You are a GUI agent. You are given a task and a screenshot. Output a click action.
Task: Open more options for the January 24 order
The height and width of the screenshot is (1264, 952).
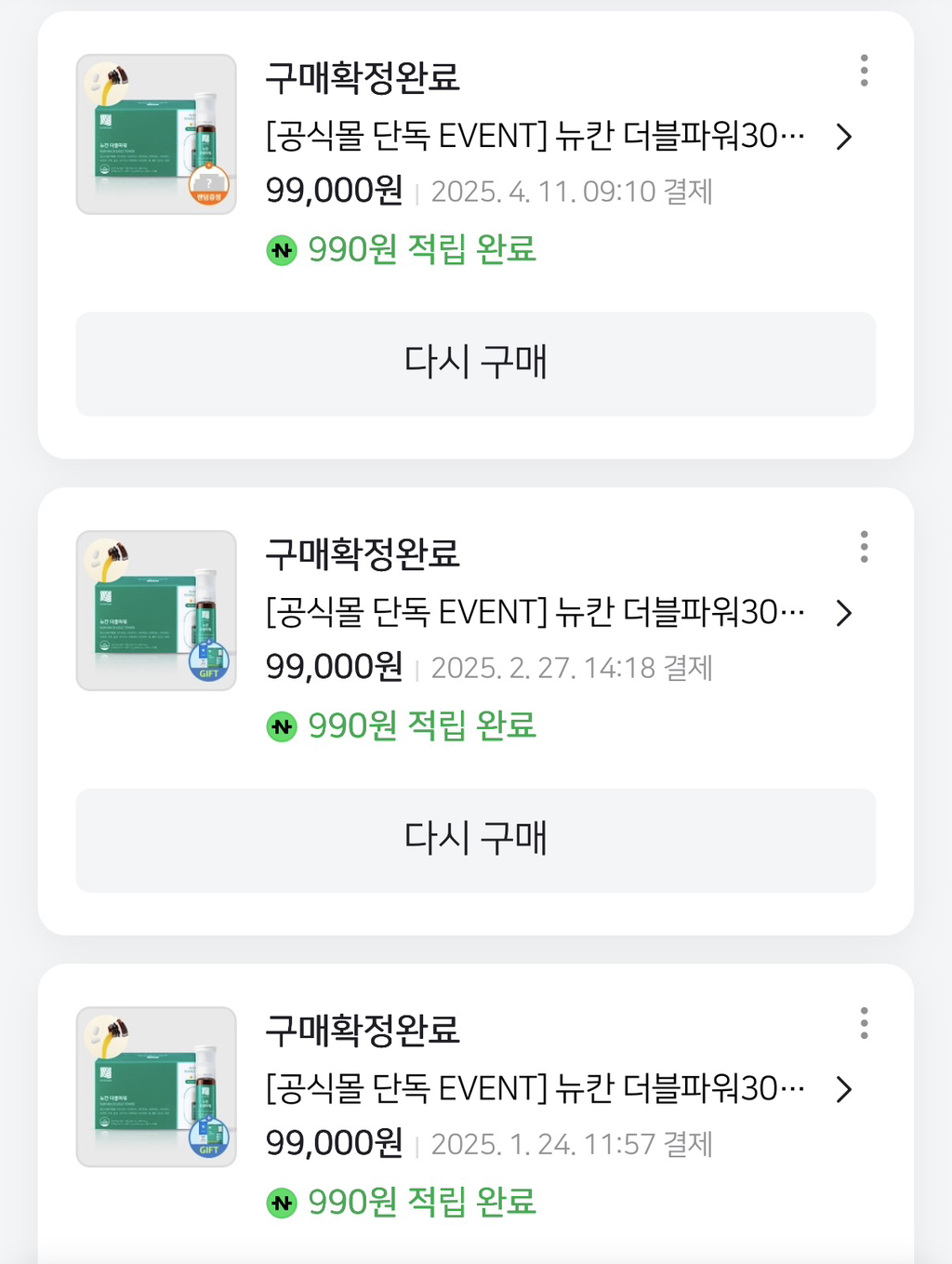864,1023
